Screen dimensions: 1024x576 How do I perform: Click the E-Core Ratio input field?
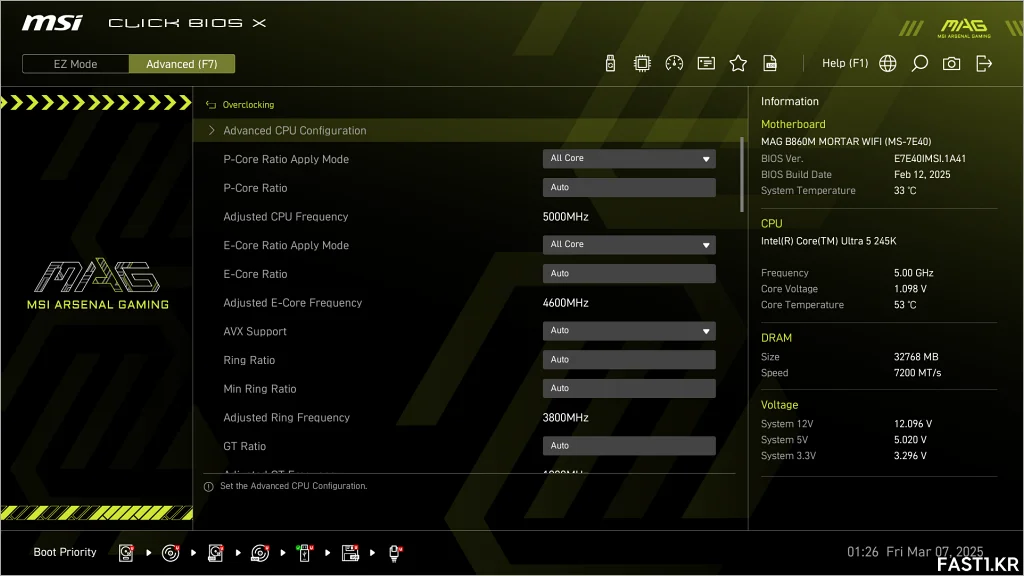click(x=629, y=274)
